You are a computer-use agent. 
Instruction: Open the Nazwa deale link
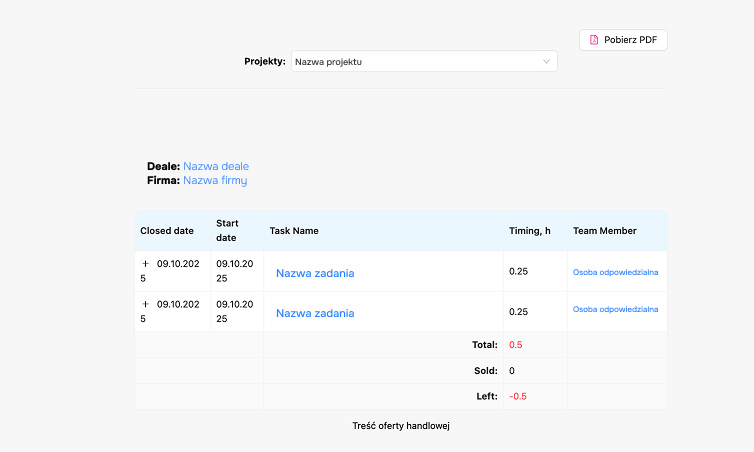216,166
